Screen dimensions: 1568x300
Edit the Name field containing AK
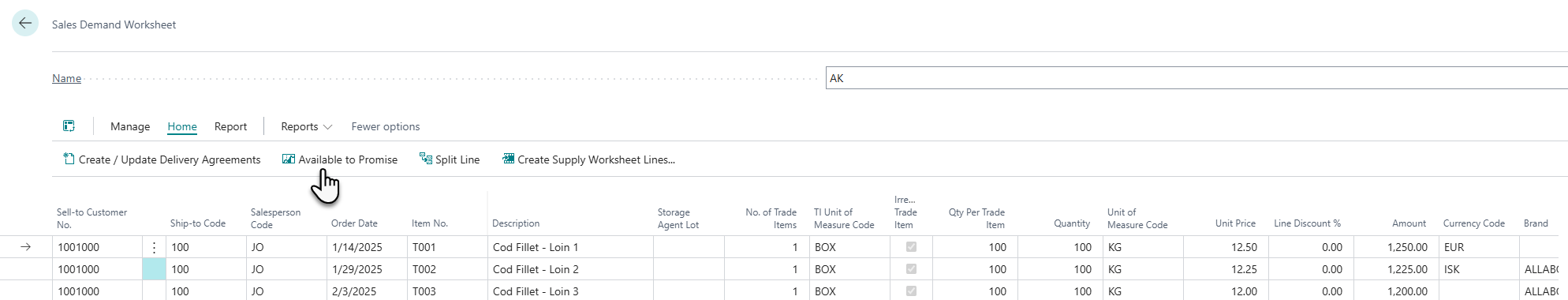pos(1197,78)
